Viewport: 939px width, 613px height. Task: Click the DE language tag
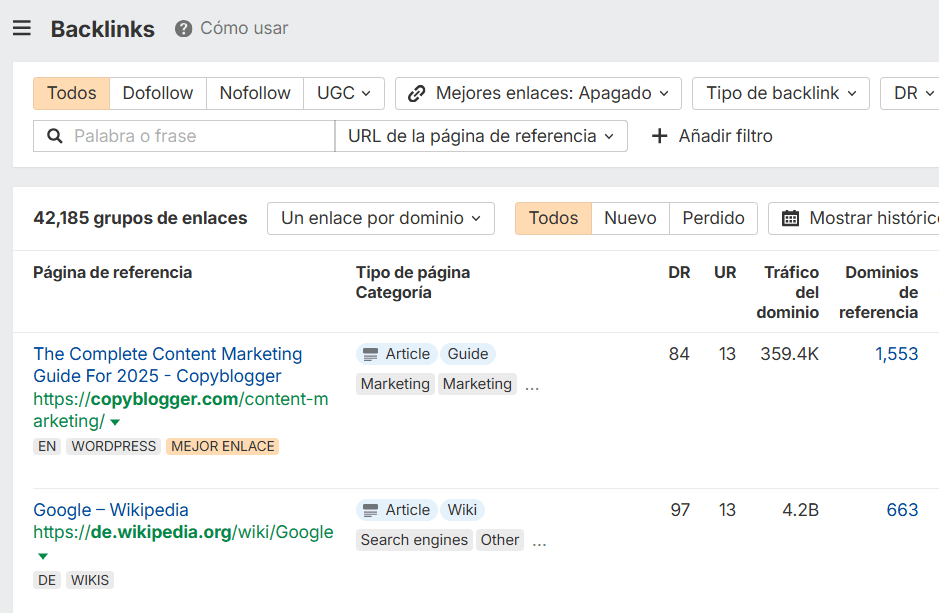coord(47,580)
